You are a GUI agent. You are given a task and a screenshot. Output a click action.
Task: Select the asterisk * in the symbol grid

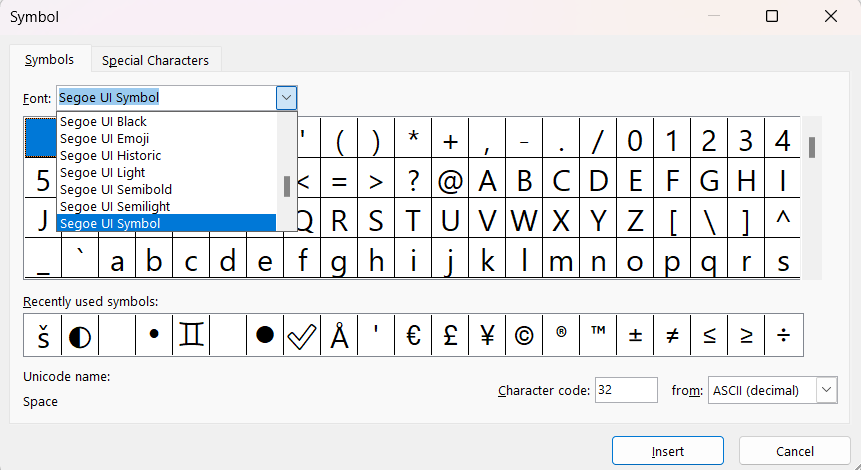413,138
